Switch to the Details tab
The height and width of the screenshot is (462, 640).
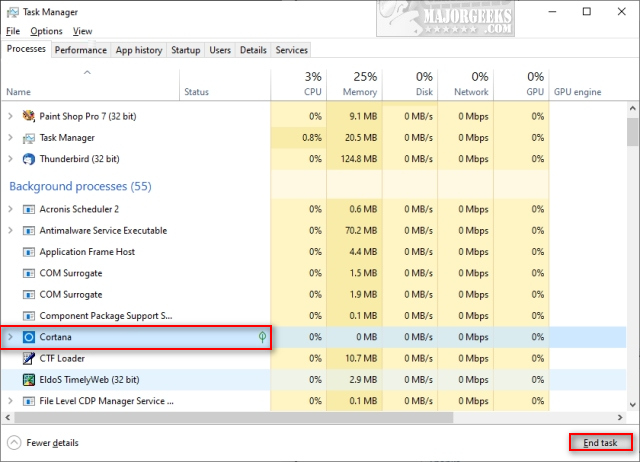point(253,50)
